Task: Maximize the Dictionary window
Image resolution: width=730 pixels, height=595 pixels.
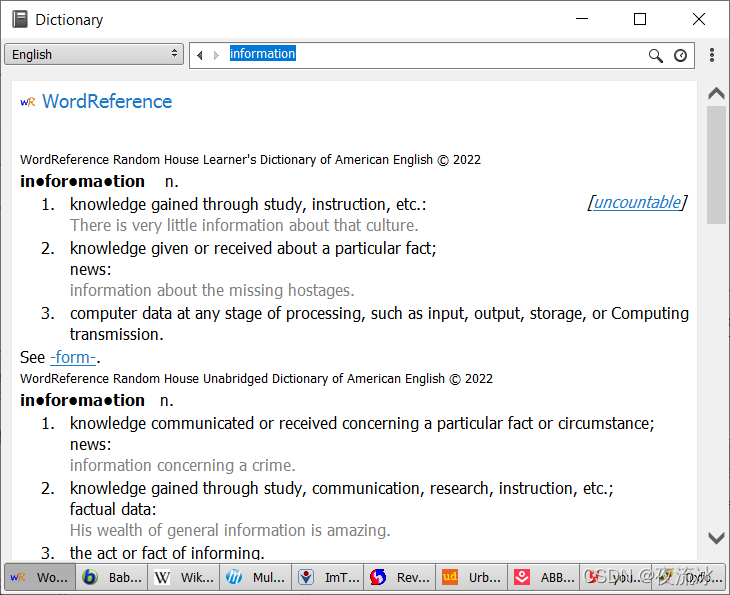Action: tap(640, 19)
